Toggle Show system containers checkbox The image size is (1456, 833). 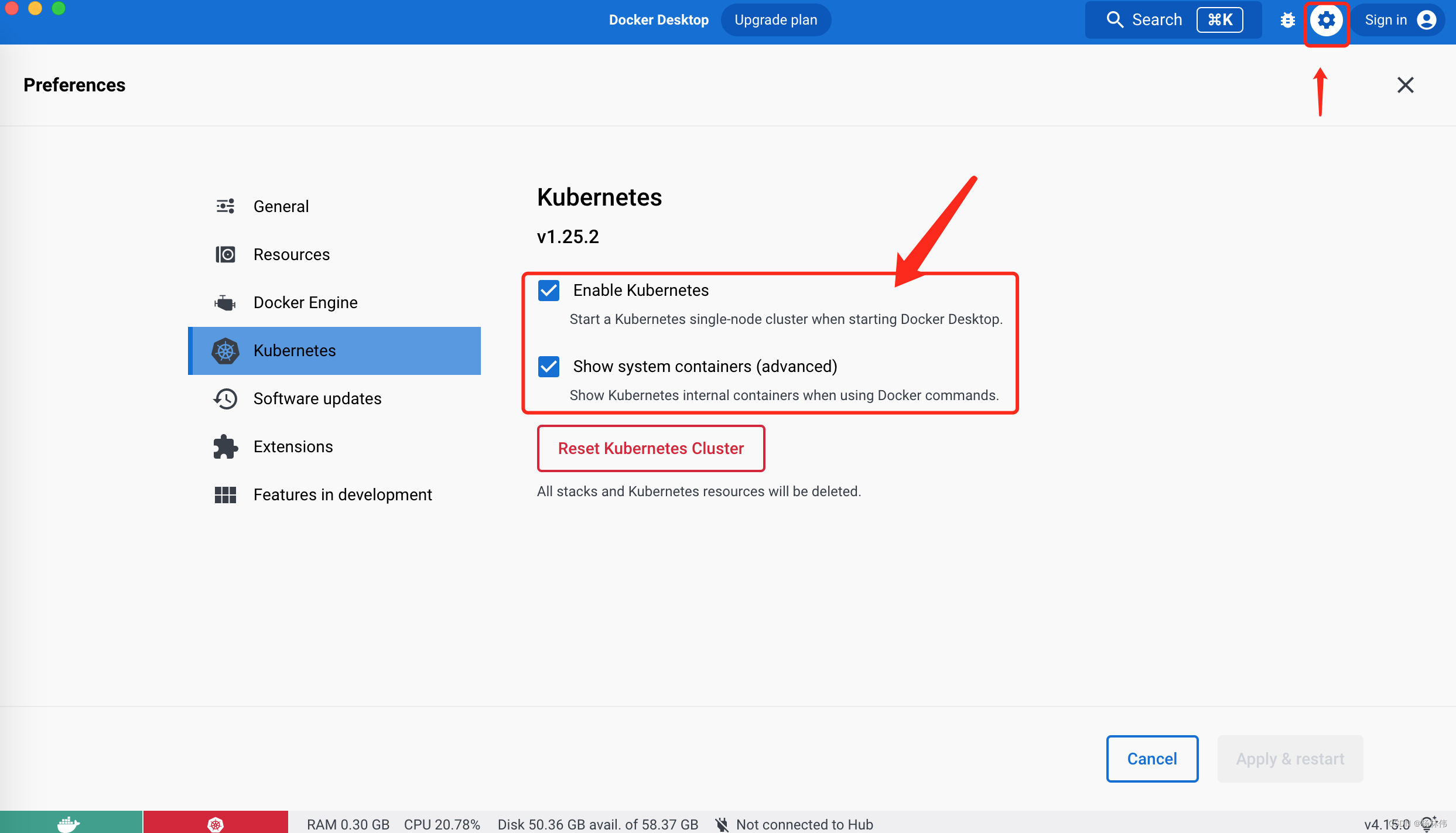tap(549, 367)
